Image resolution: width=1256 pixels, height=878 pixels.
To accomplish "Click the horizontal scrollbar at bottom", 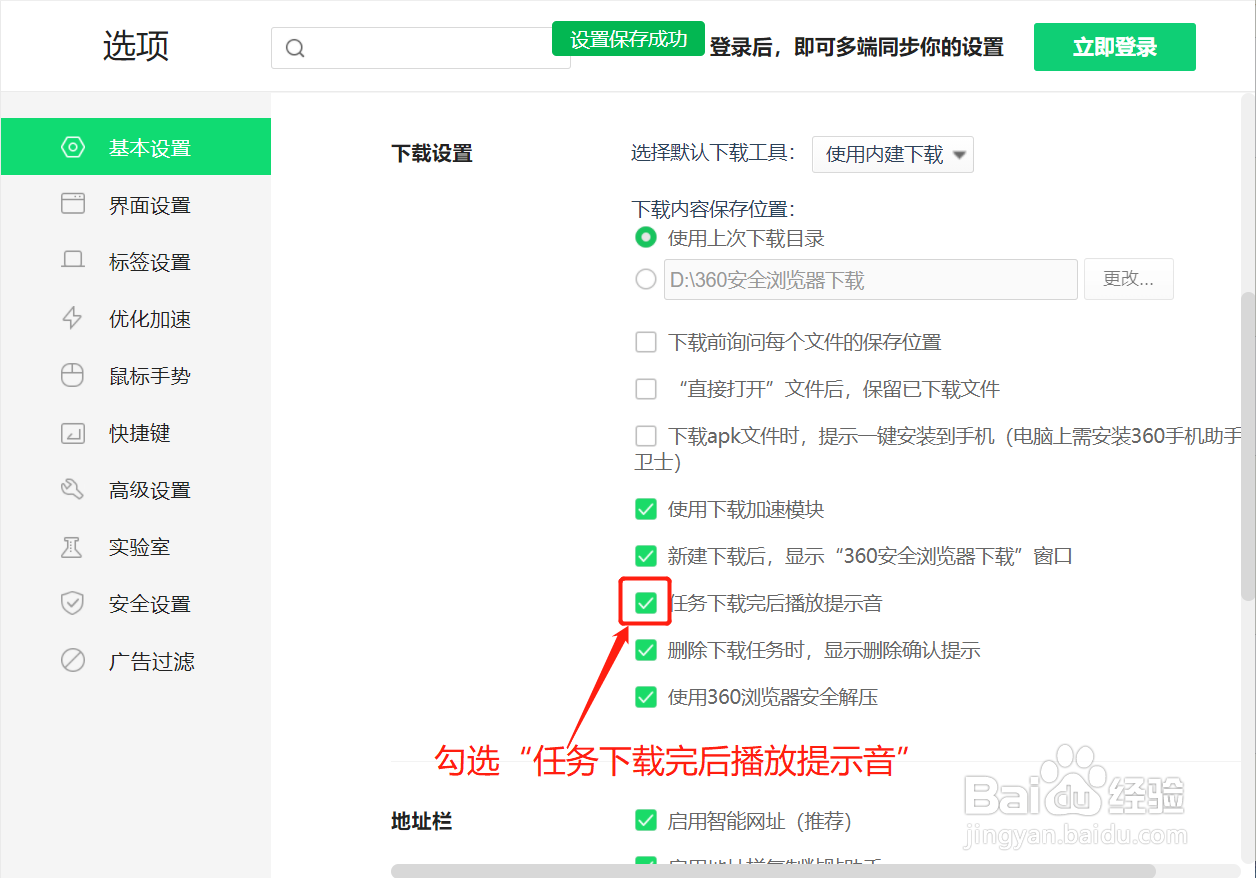I will pos(773,870).
